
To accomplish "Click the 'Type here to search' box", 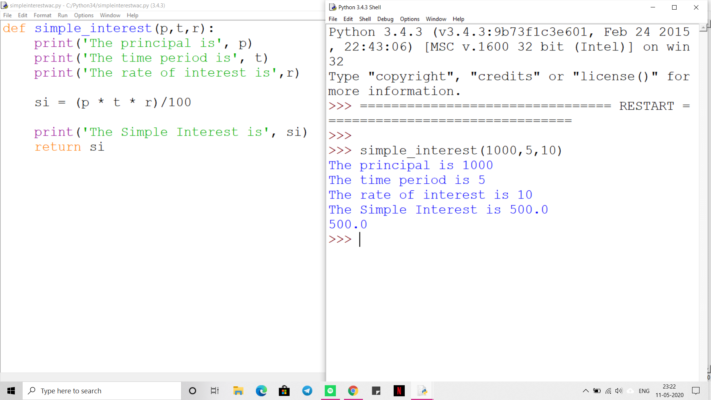I will 100,390.
